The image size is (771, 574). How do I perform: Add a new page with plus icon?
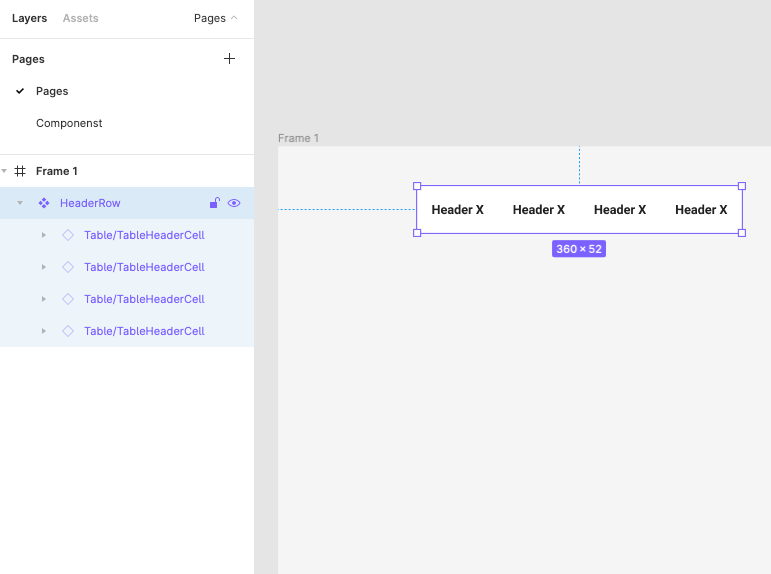tap(229, 59)
